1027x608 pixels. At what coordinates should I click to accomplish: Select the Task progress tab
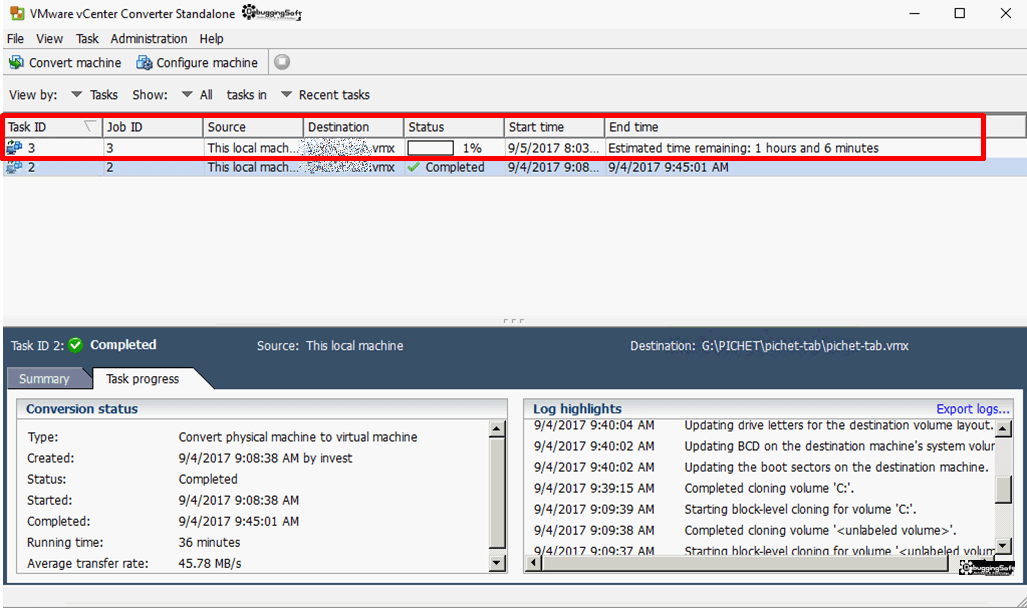143,379
